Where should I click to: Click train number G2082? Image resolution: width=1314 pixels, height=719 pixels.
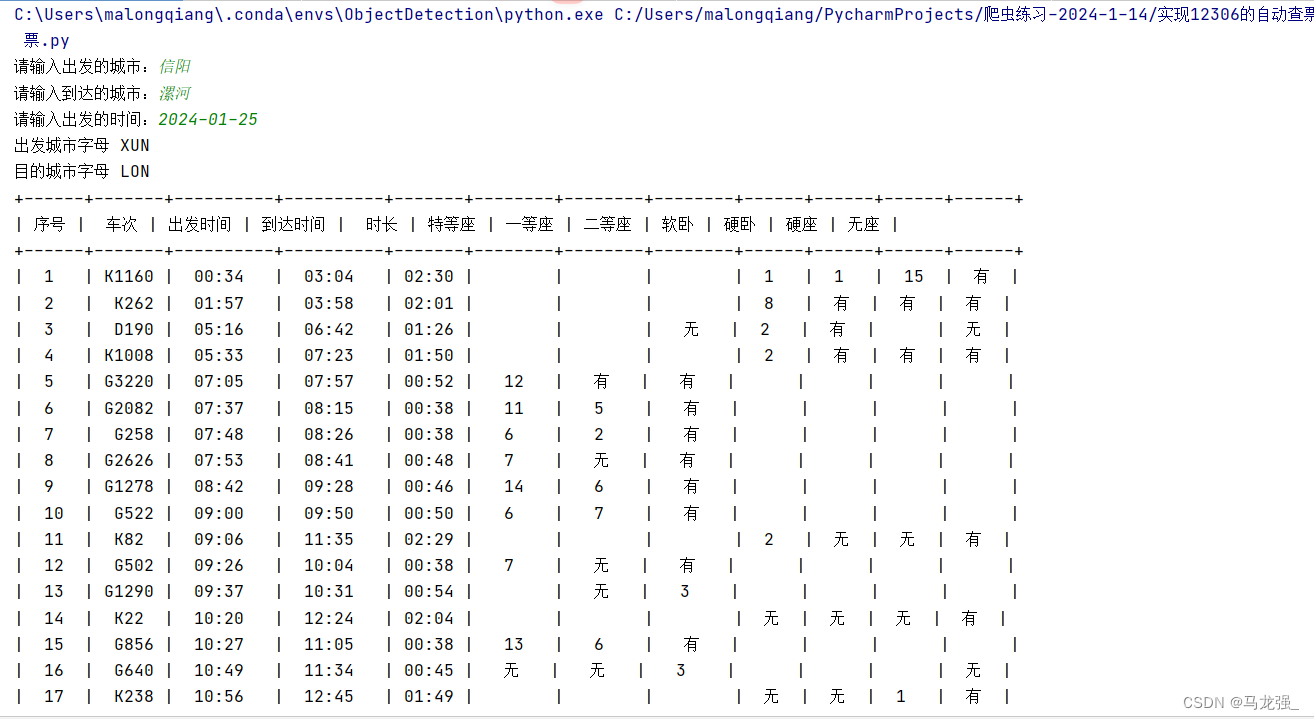coord(129,408)
